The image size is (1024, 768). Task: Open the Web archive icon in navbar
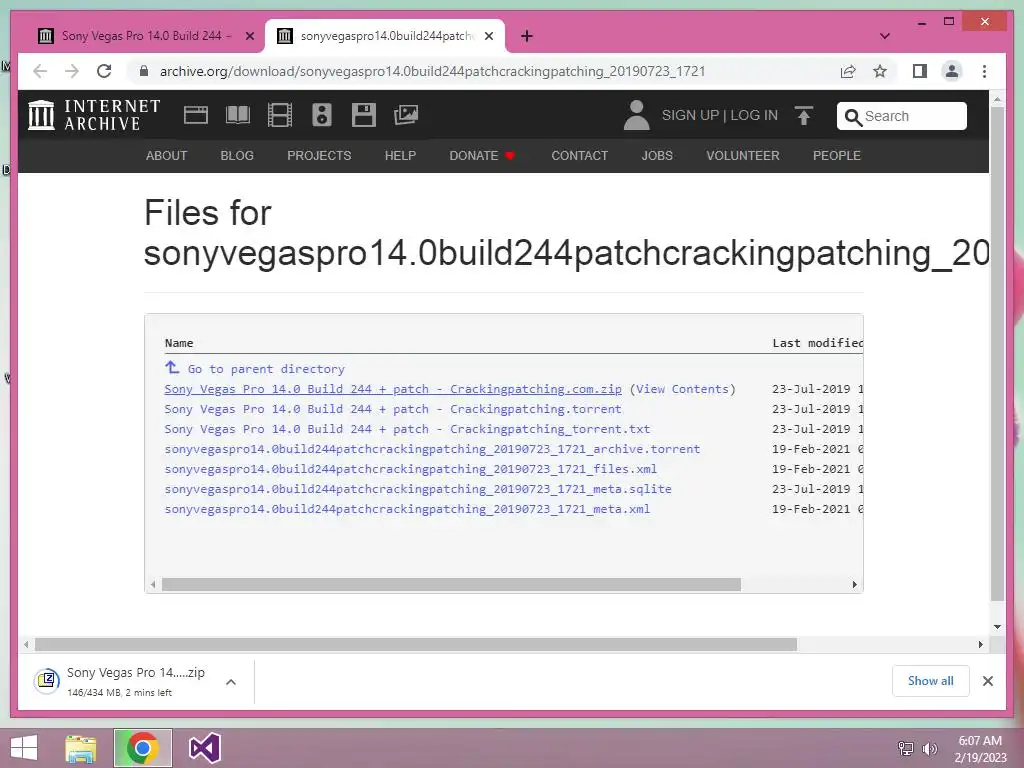point(195,115)
